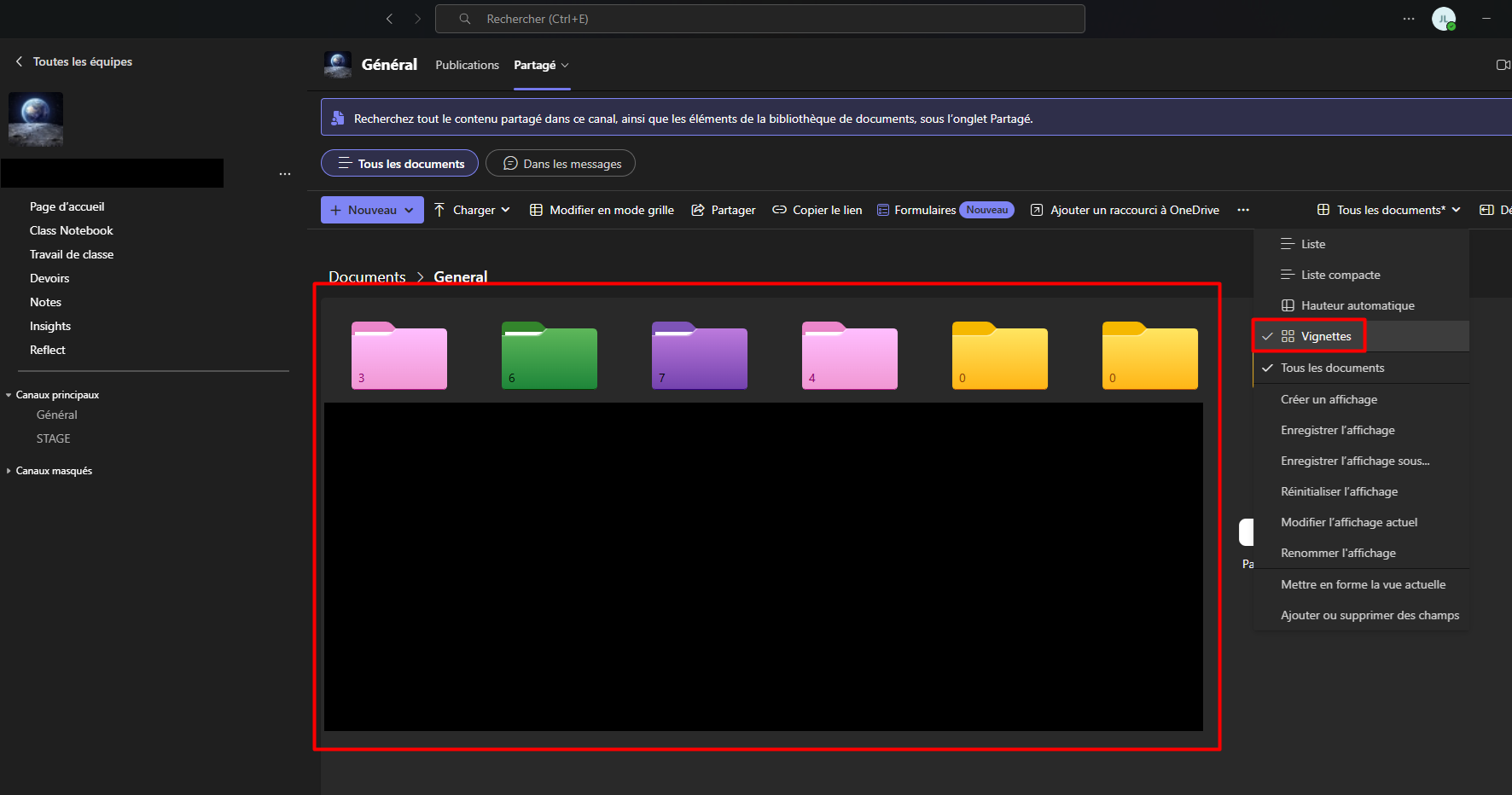This screenshot has height=795, width=1512.
Task: Select the Vignettes view option
Action: click(x=1361, y=336)
